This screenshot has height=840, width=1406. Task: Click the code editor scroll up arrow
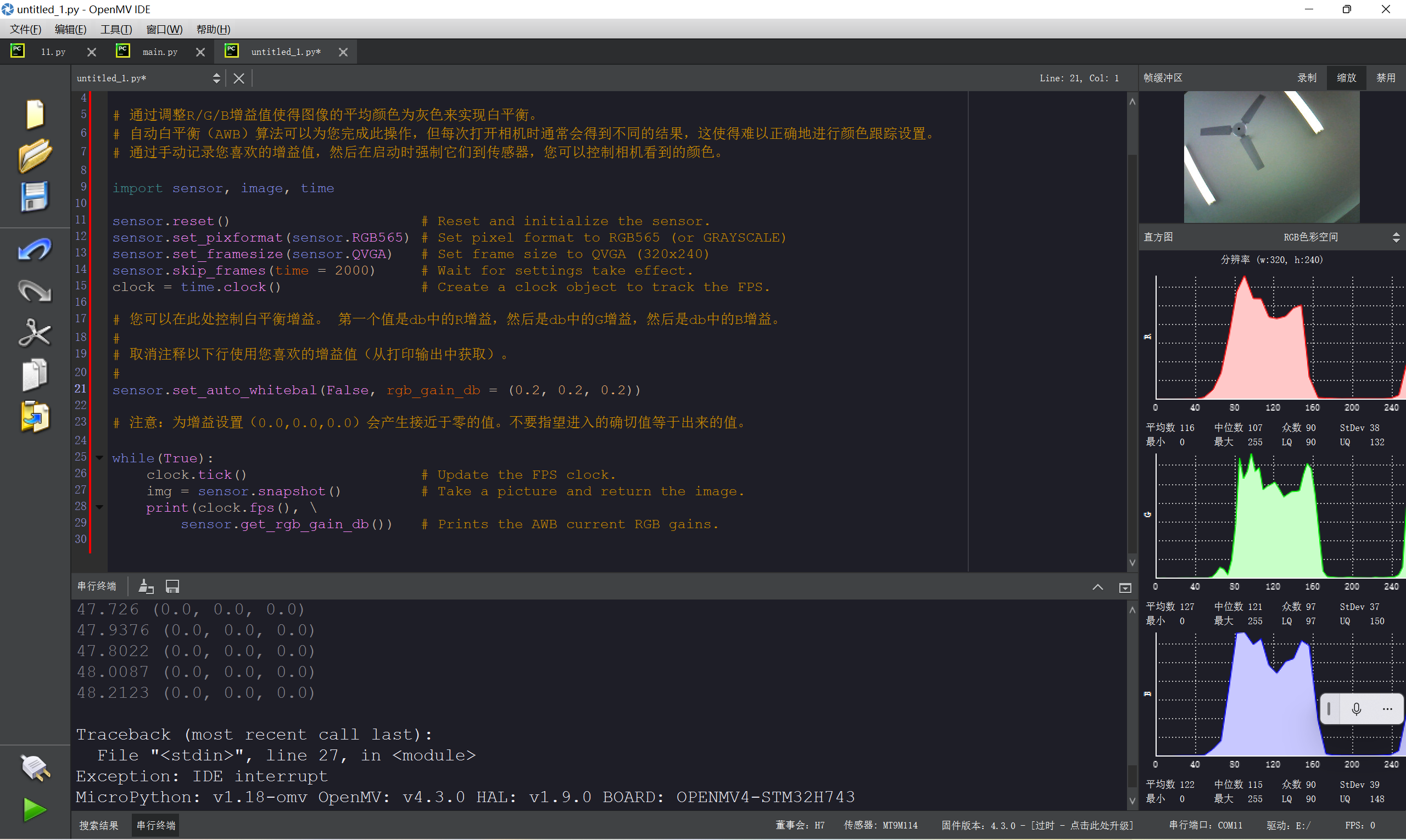coord(1132,102)
